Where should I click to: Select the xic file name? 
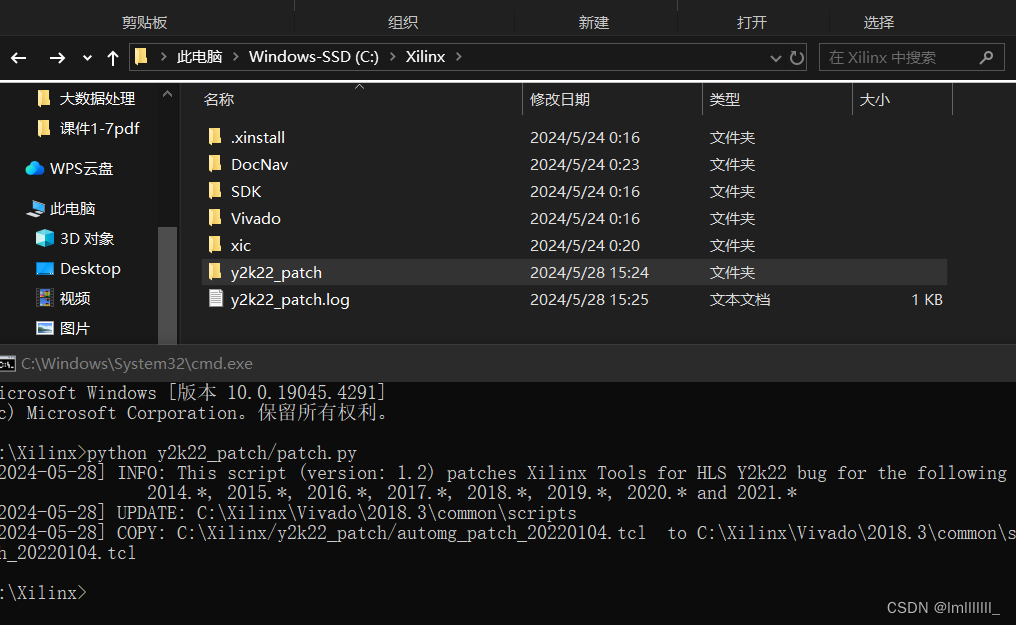pyautogui.click(x=241, y=246)
